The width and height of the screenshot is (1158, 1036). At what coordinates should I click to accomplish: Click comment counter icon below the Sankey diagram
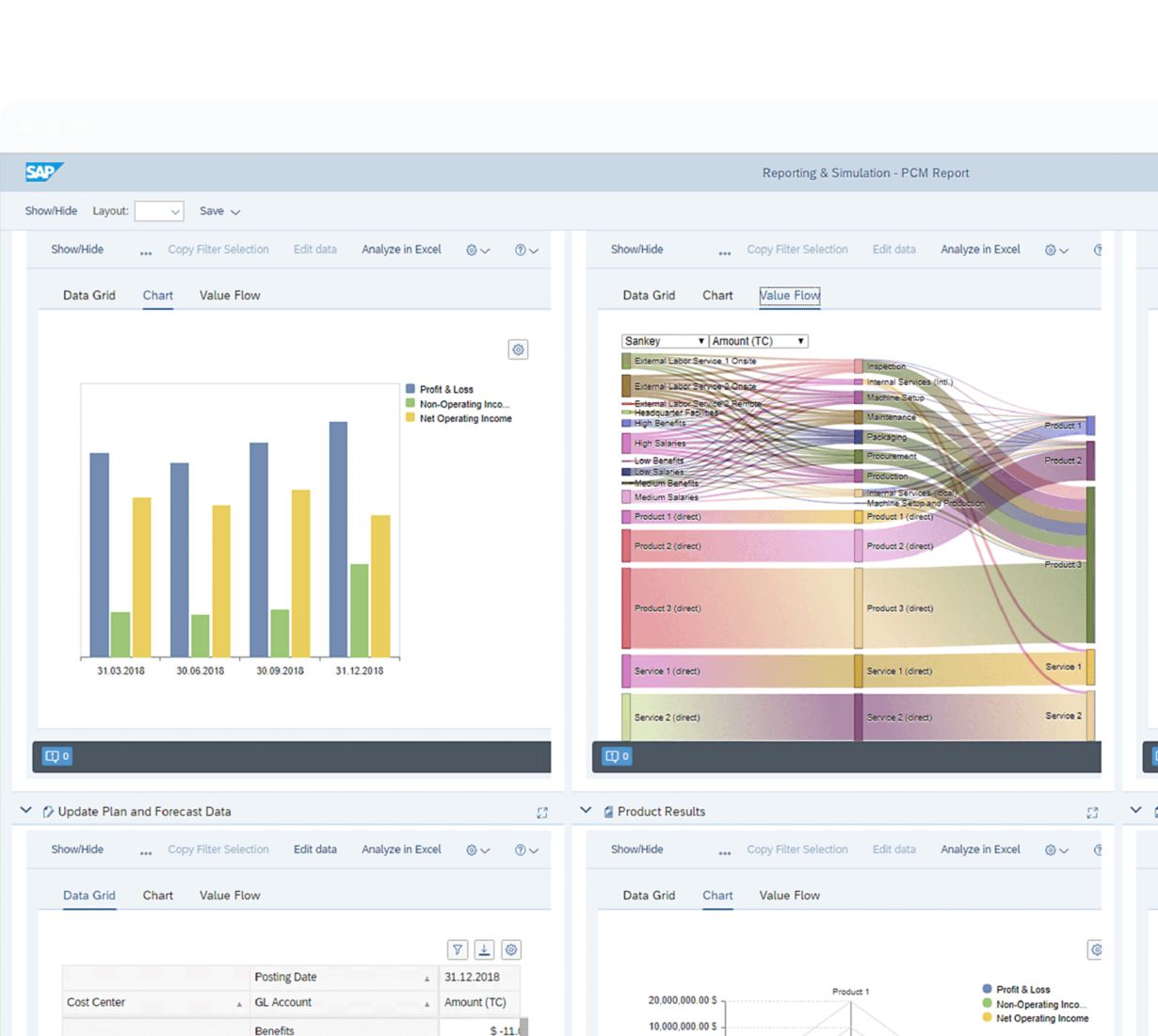point(617,756)
